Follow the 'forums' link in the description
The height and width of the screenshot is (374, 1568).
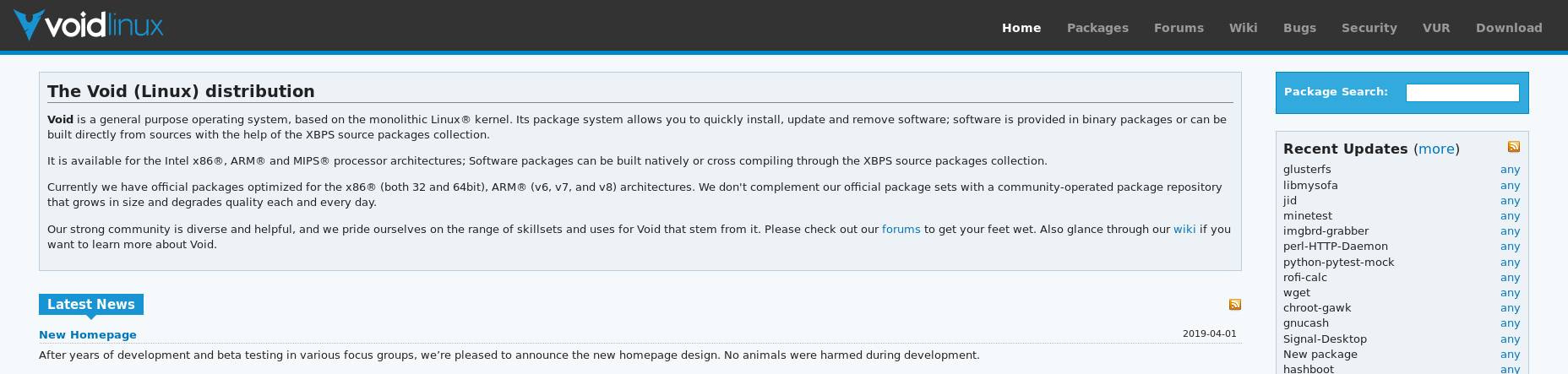901,230
